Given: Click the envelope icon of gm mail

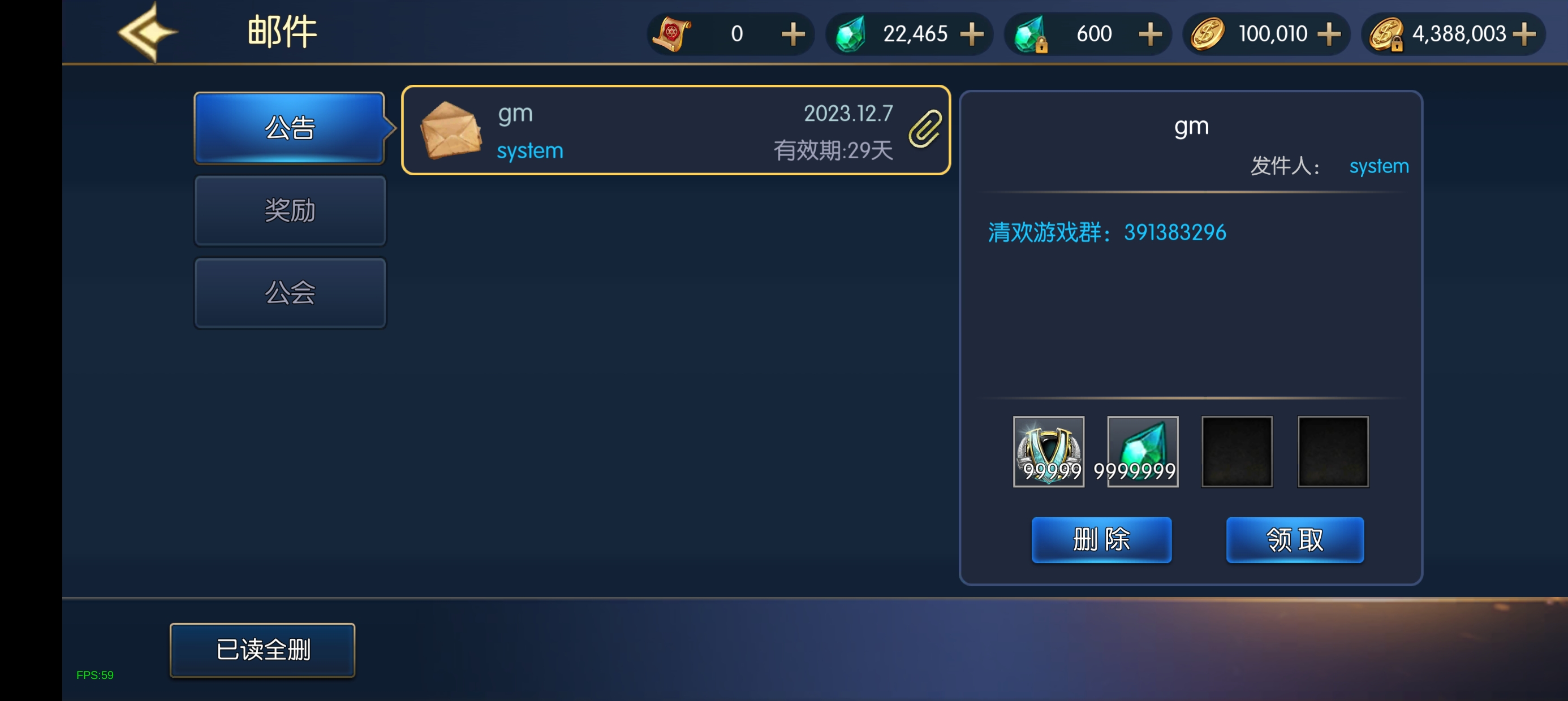Looking at the screenshot, I should click(x=451, y=130).
